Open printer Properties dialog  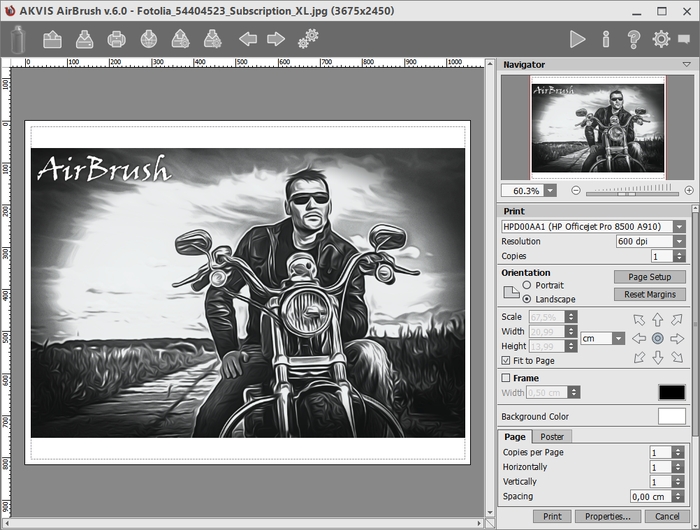point(608,516)
